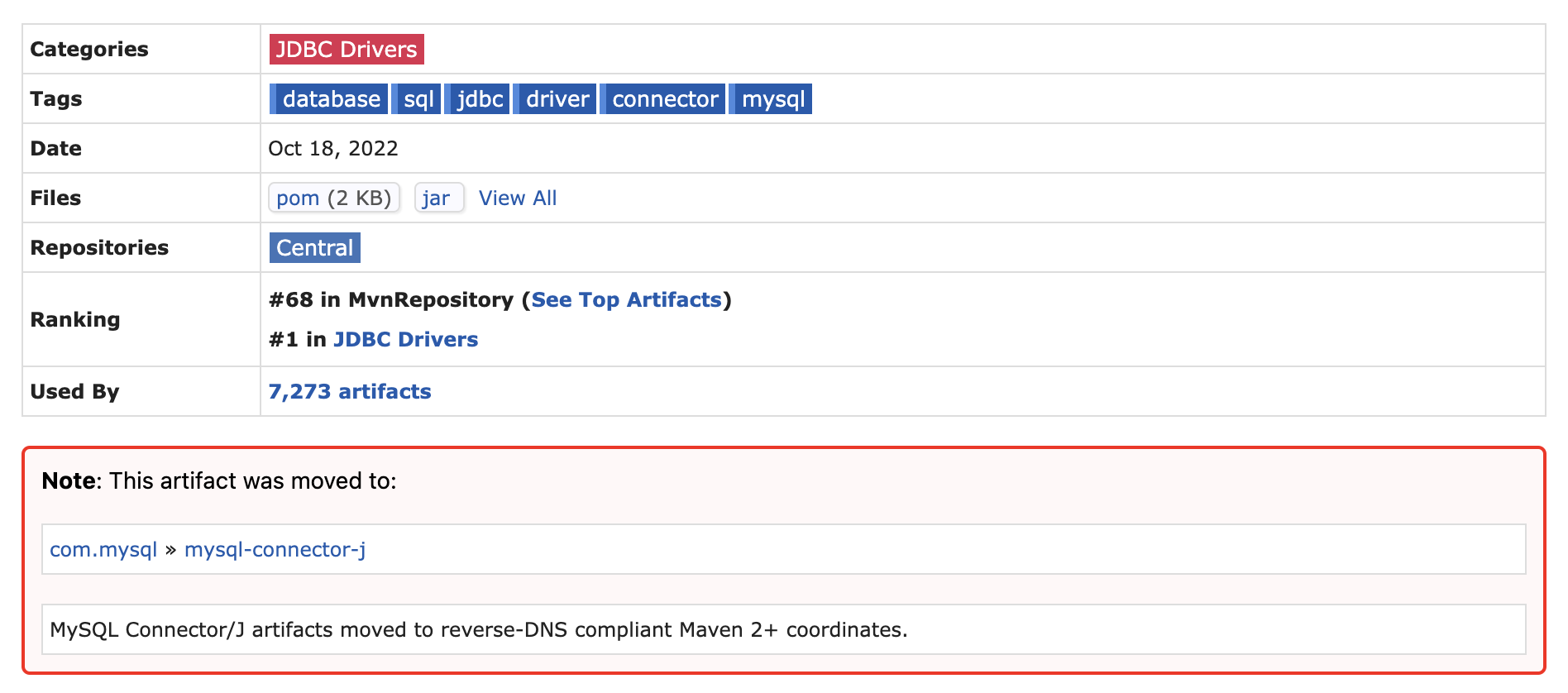Screen dimensions: 1568x693
Task: Select the connector tag
Action: [662, 99]
